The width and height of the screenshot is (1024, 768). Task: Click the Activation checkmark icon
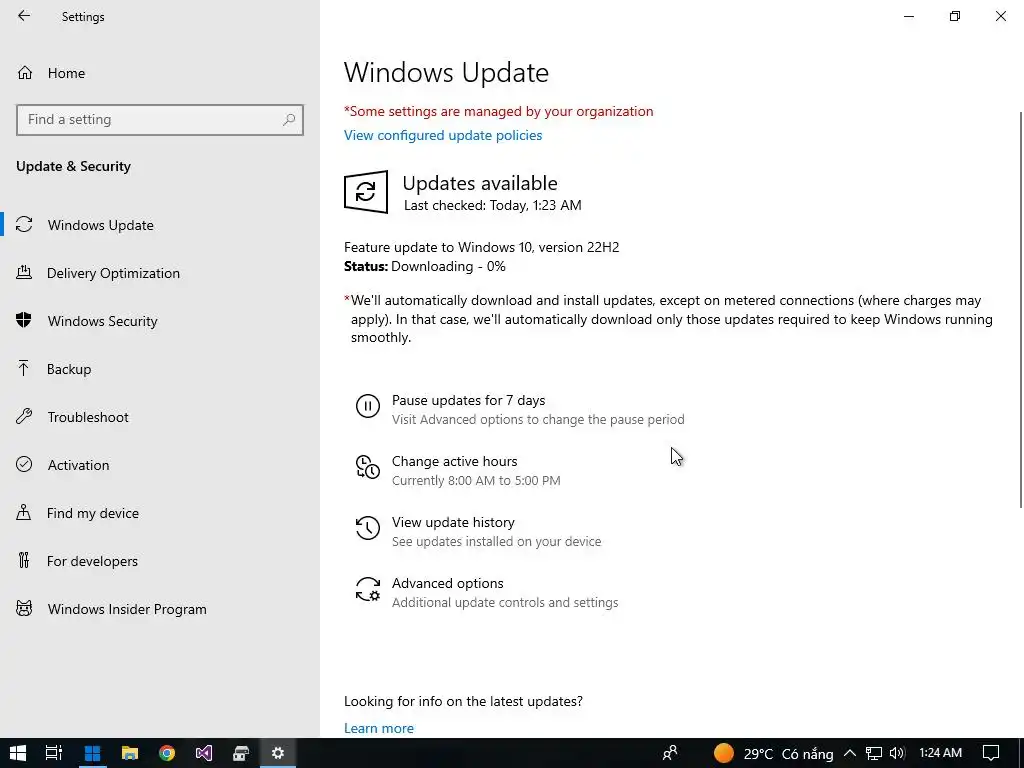pyautogui.click(x=24, y=464)
